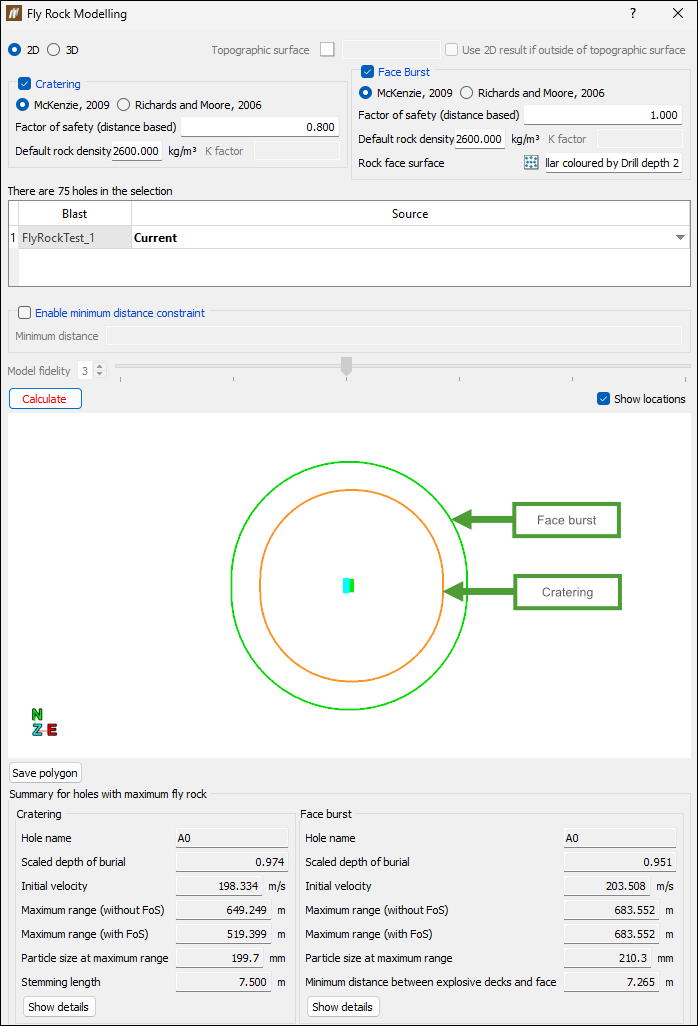
Task: Click Cratering range with FoS value 519.399
Action: pos(224,934)
